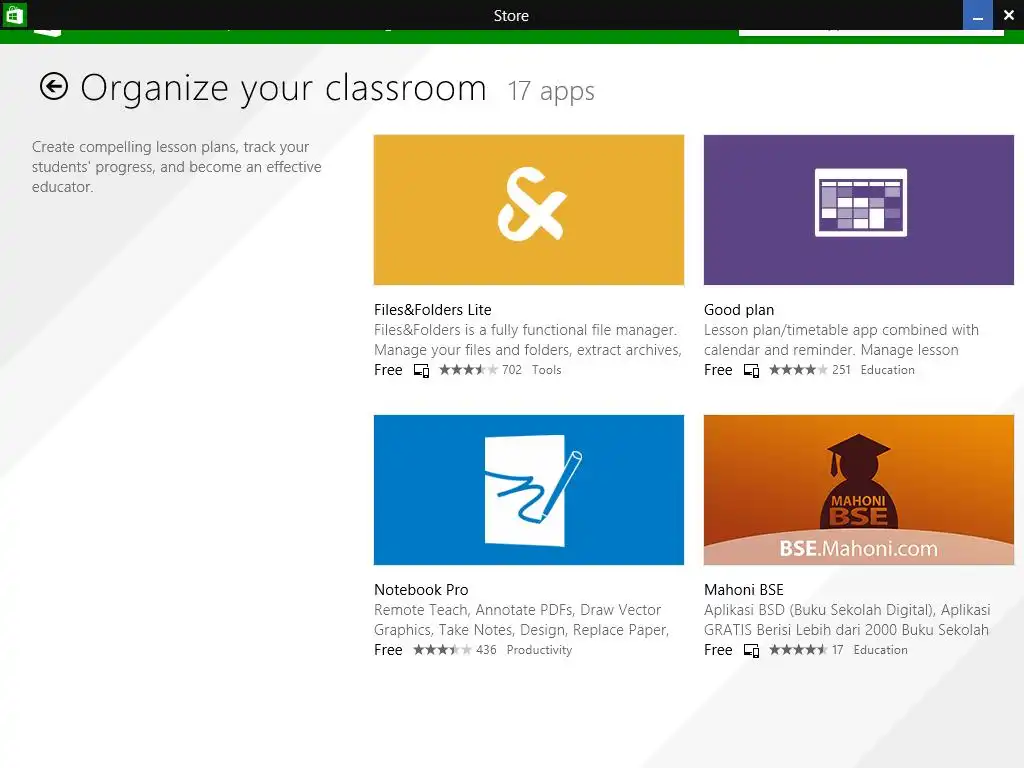
Task: Open the Good plan calendar tile image
Action: (x=859, y=210)
